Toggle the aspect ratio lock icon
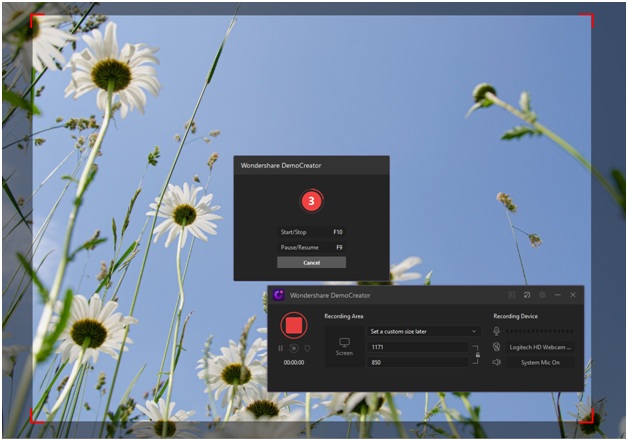Viewport: 628px width, 441px height. point(477,354)
